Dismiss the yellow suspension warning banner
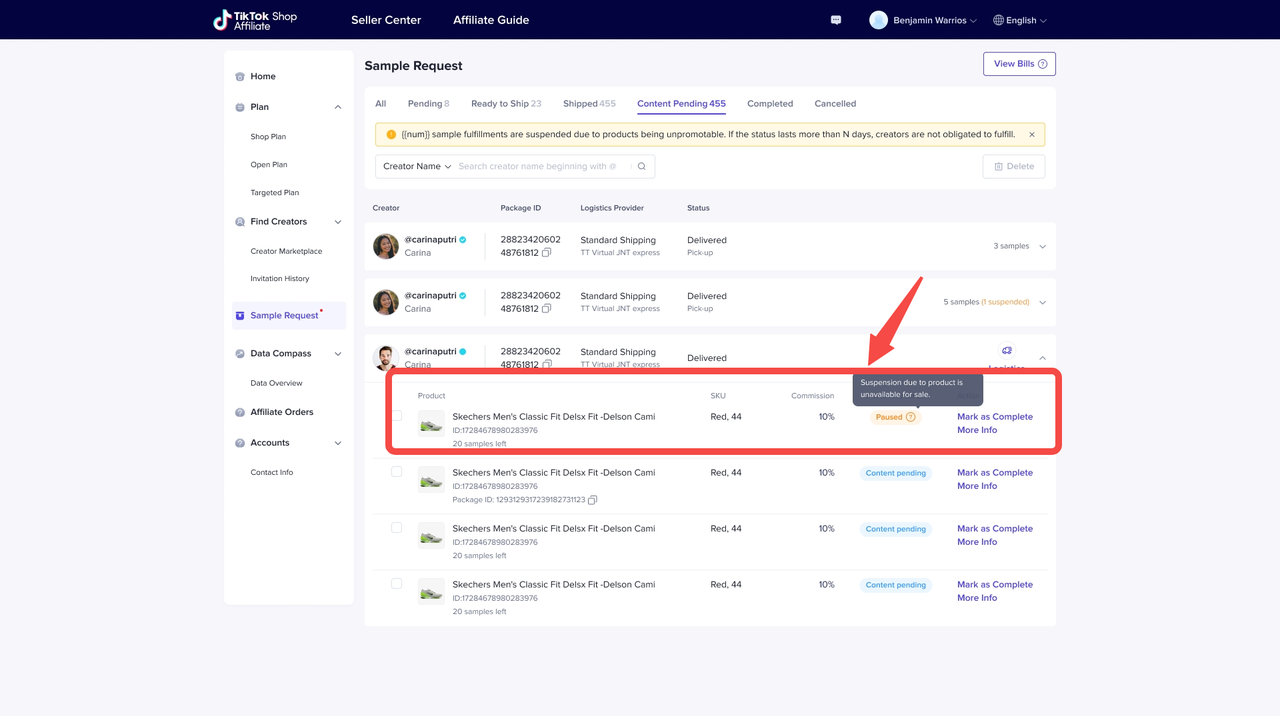The height and width of the screenshot is (716, 1280). (x=1032, y=134)
